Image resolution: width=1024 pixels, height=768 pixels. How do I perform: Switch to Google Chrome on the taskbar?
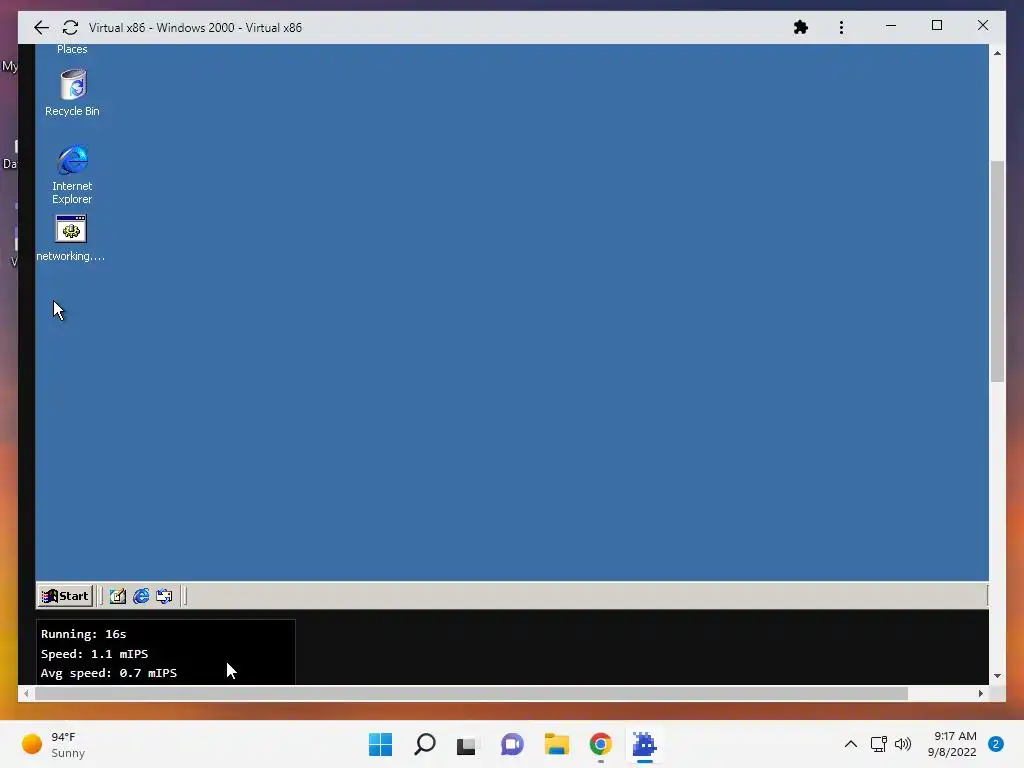600,744
